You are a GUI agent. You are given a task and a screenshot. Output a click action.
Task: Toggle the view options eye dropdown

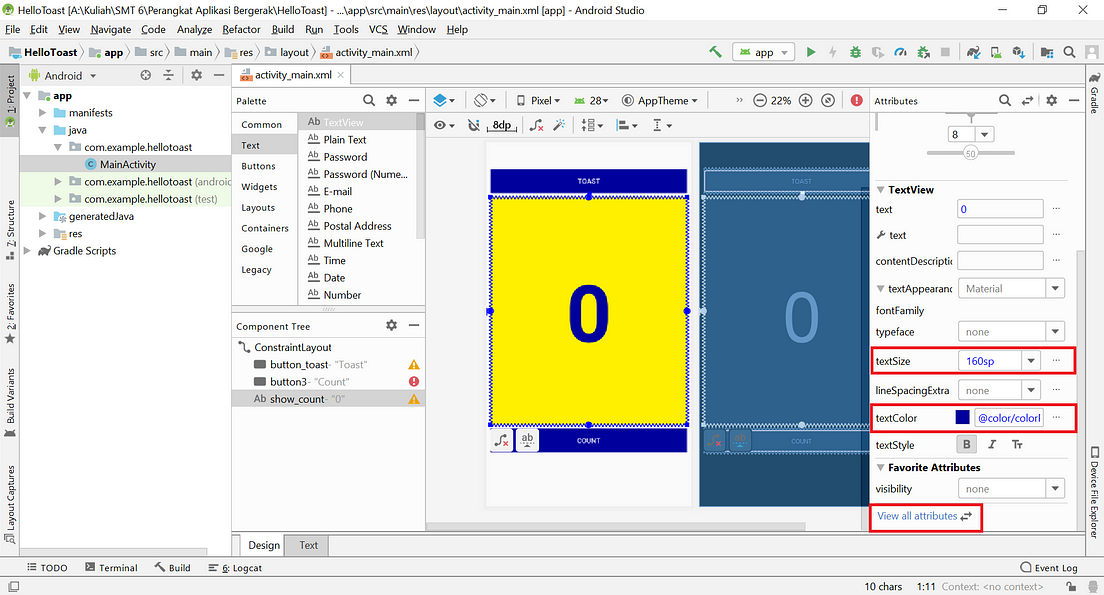pos(444,125)
